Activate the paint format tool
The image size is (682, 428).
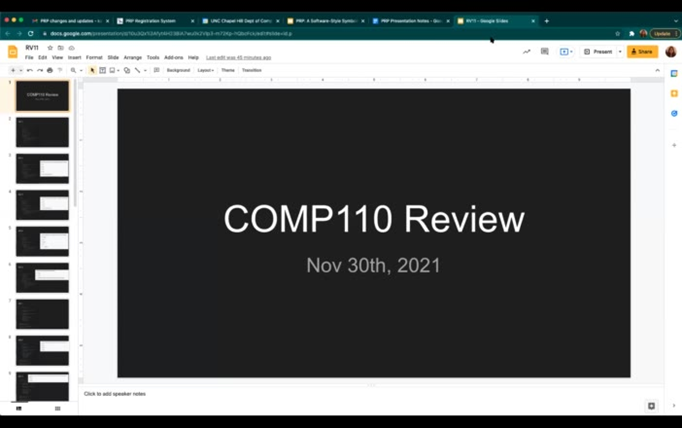(x=60, y=70)
